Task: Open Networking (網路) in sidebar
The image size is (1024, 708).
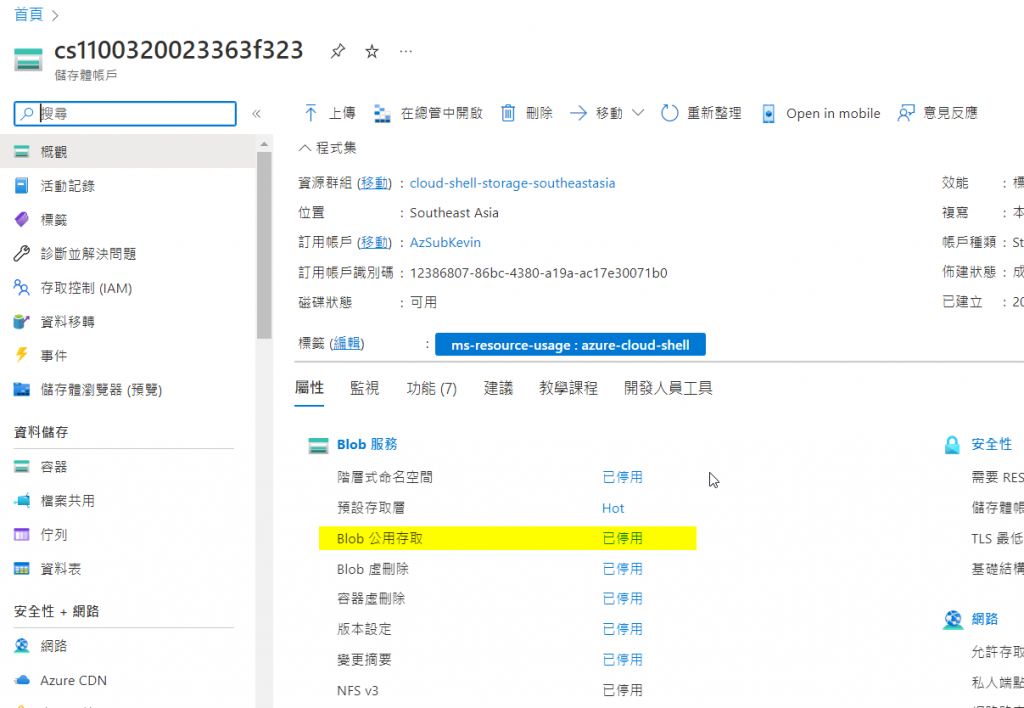Action: click(x=127, y=646)
